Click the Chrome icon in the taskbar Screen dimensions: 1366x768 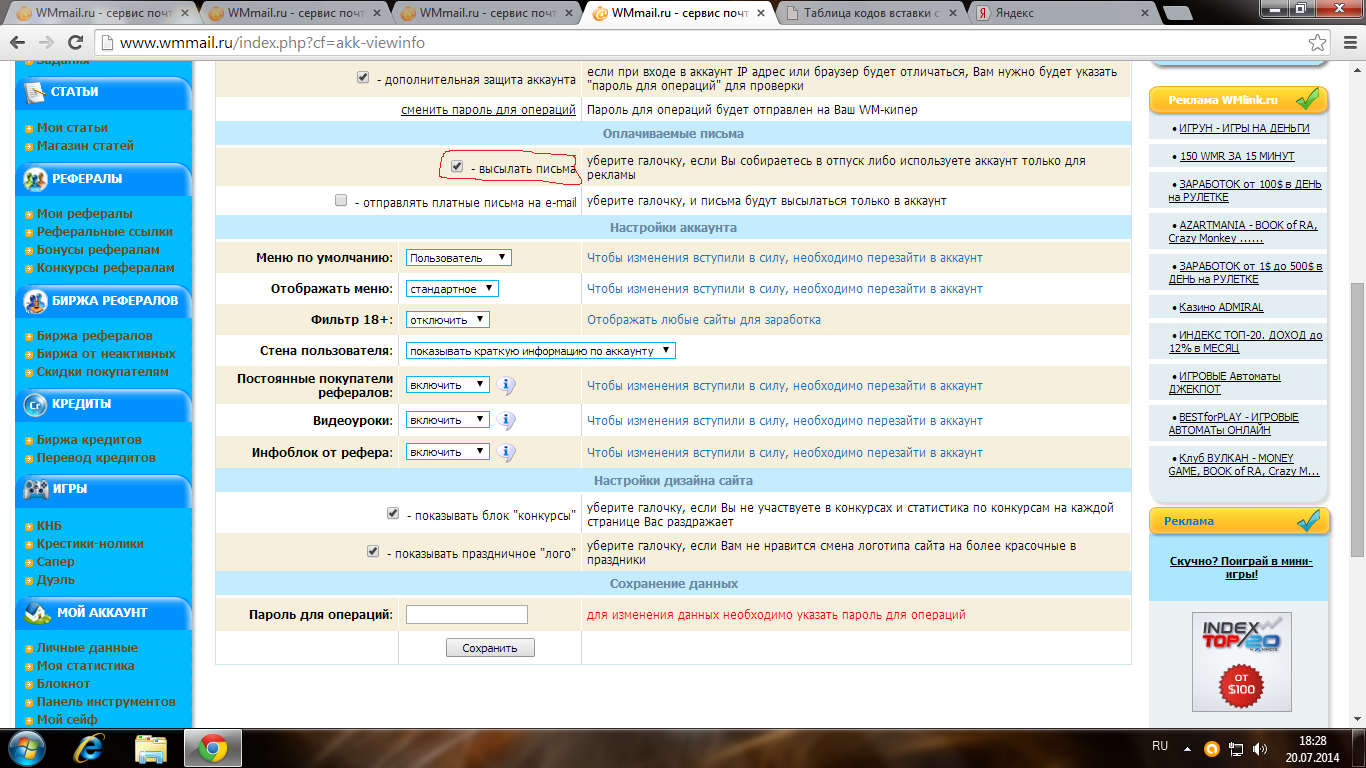point(211,748)
